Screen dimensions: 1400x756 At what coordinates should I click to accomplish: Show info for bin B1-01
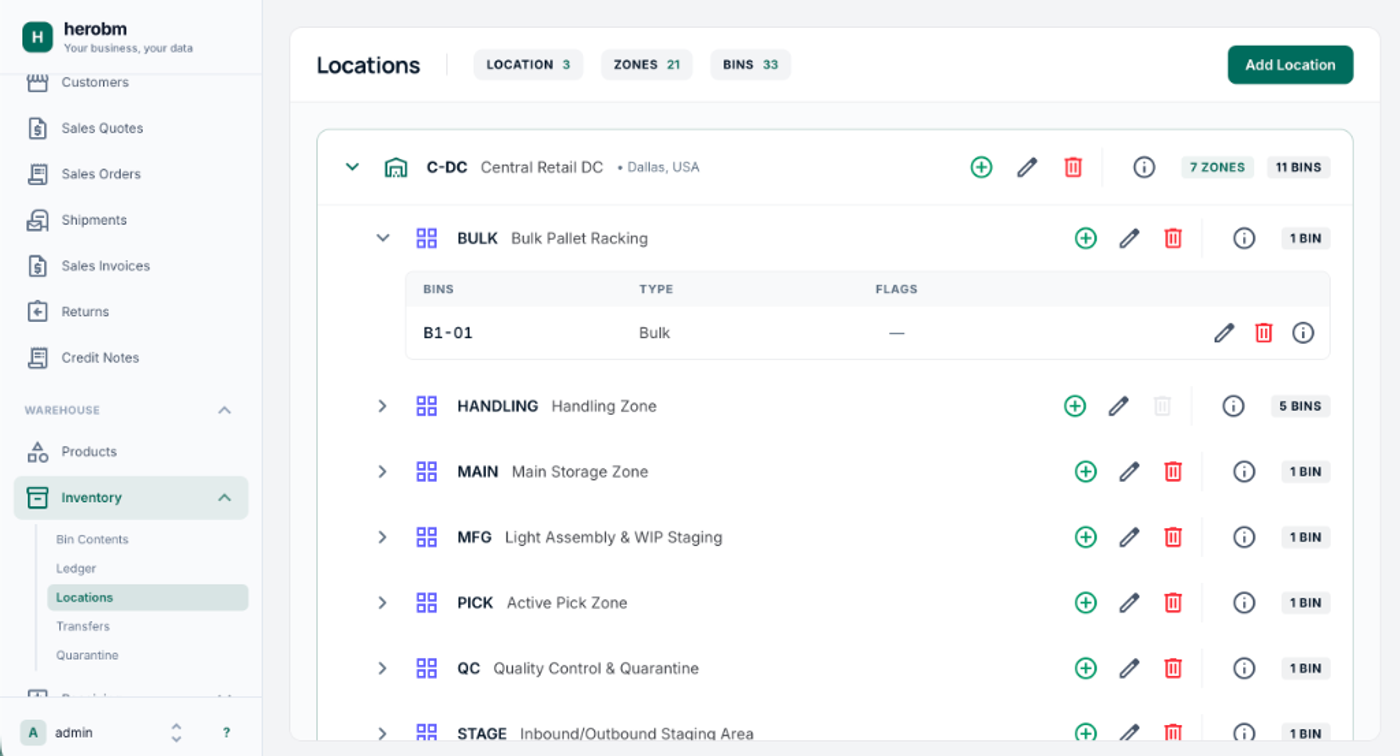1302,333
